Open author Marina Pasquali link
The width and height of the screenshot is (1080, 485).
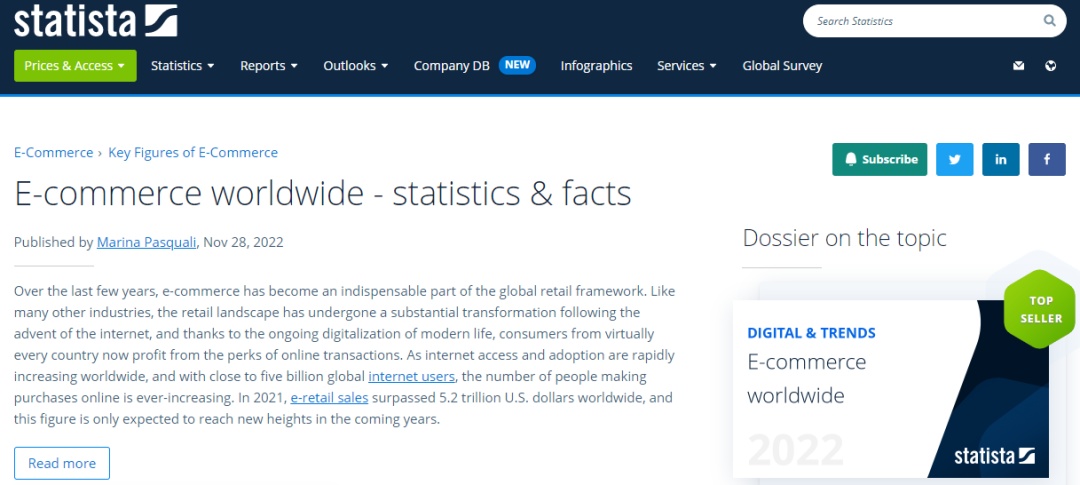pos(146,242)
